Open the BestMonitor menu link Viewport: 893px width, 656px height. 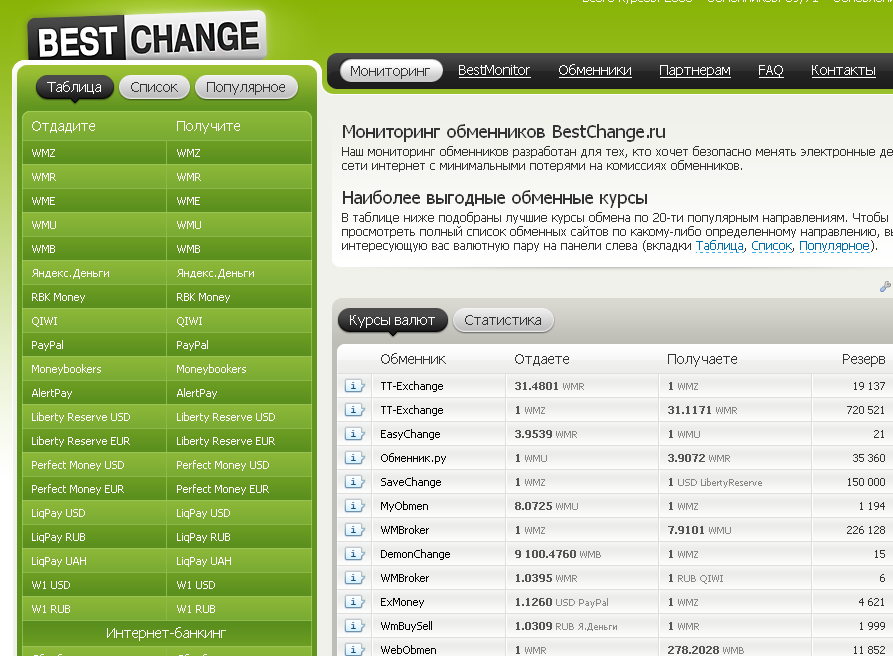click(494, 70)
